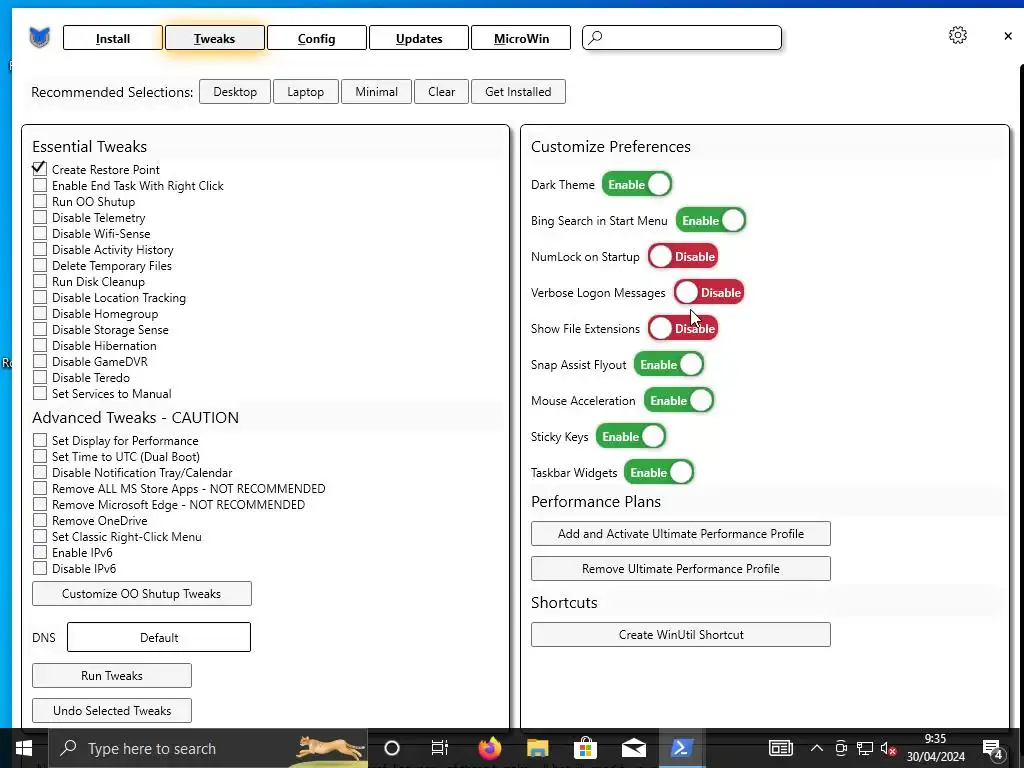Open File Explorer from the taskbar
Image resolution: width=1024 pixels, height=768 pixels.
click(x=537, y=748)
